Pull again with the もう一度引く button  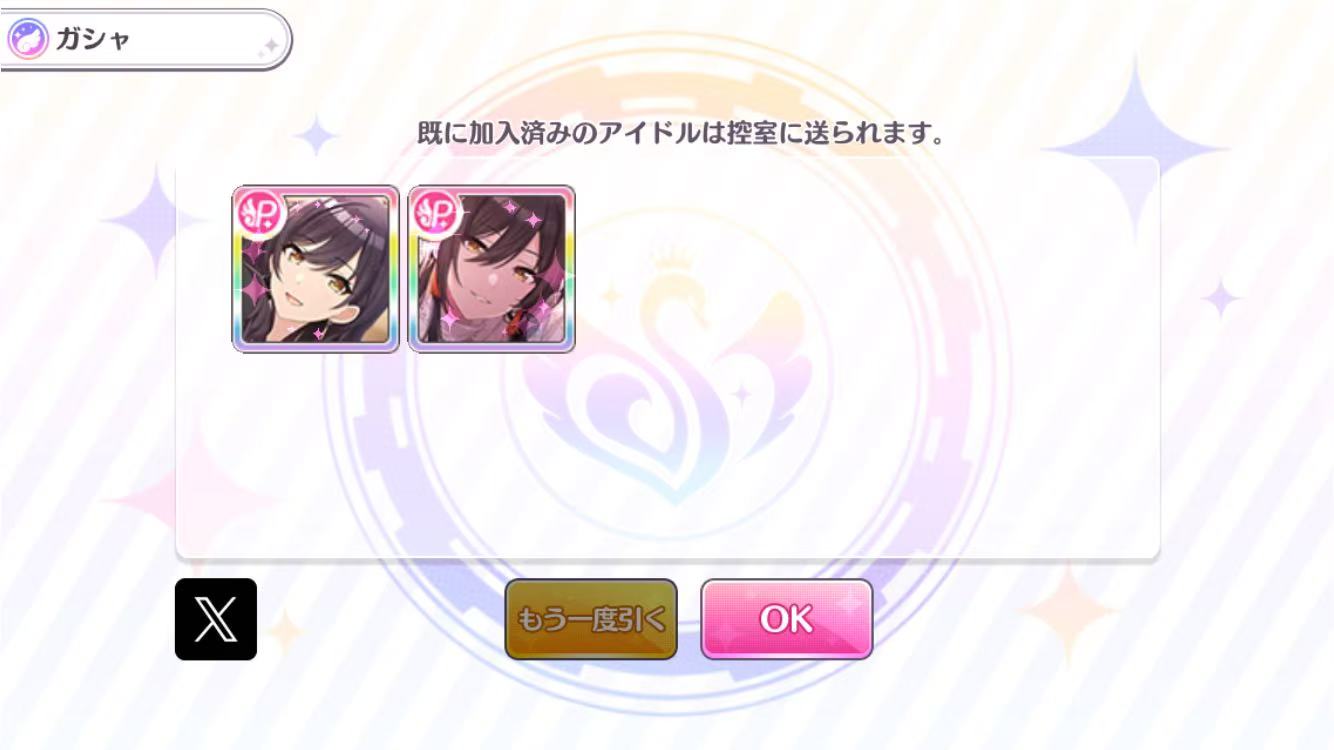coord(591,619)
